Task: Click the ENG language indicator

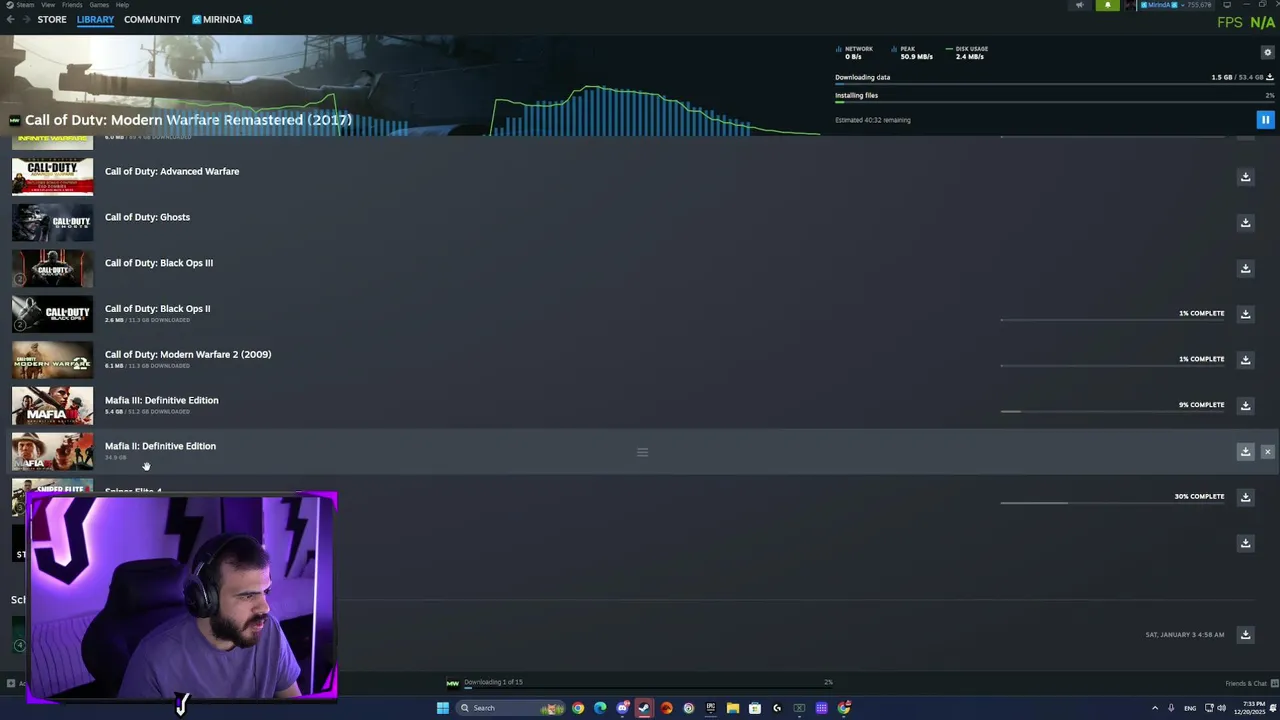Action: 1190,708
